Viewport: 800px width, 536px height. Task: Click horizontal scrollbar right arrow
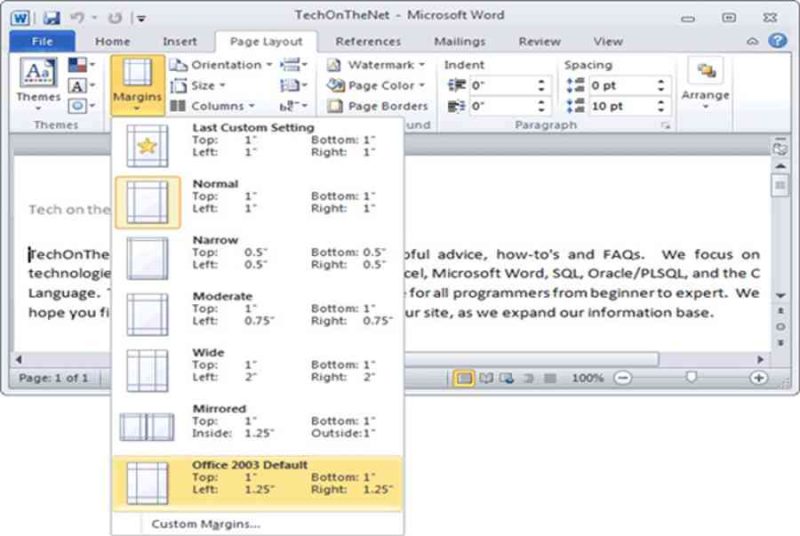click(x=760, y=359)
